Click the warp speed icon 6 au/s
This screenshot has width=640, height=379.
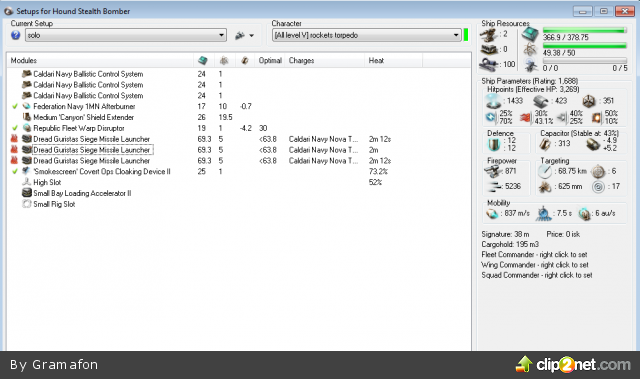tap(584, 214)
